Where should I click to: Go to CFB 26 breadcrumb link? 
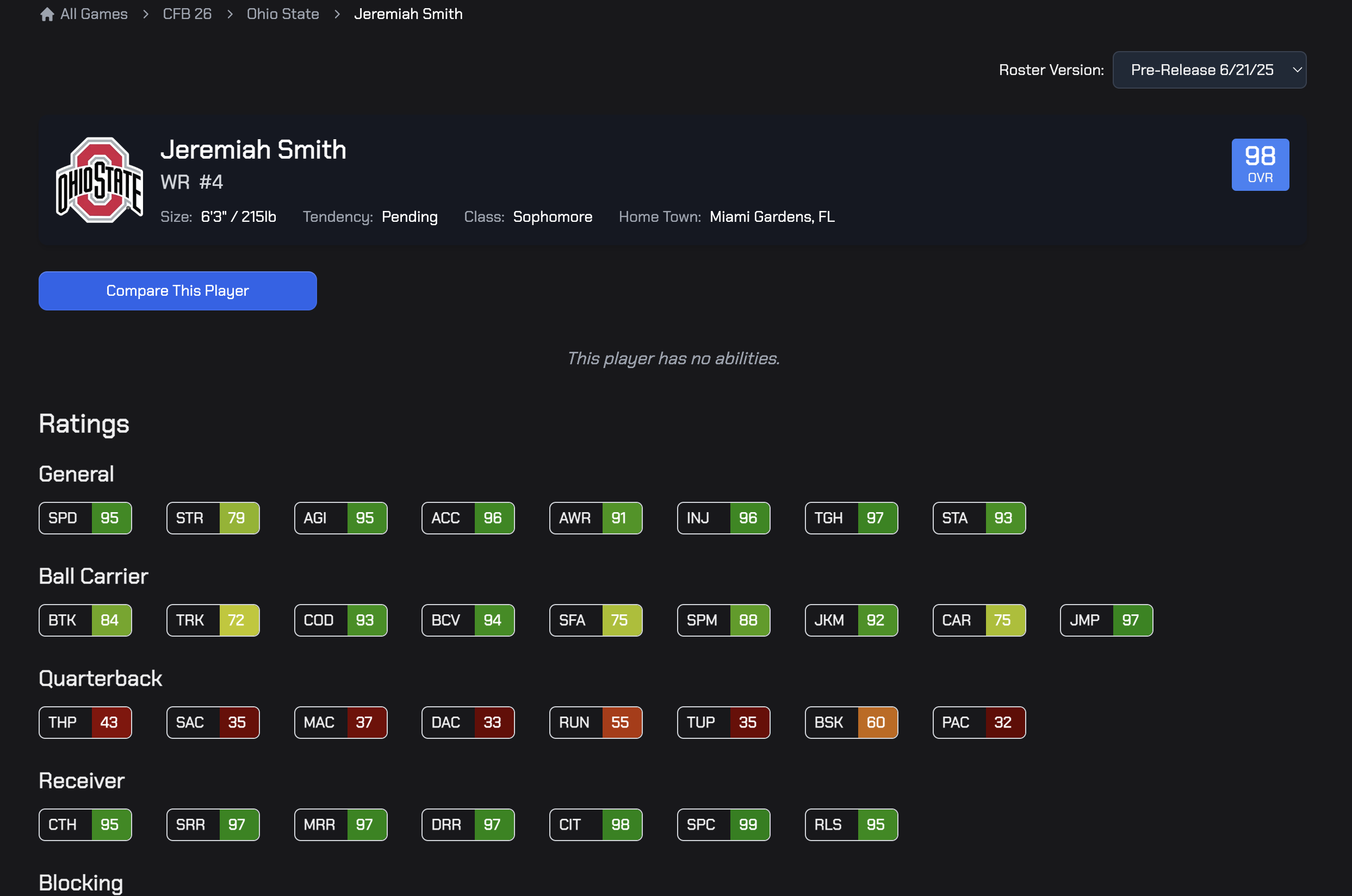pyautogui.click(x=187, y=14)
